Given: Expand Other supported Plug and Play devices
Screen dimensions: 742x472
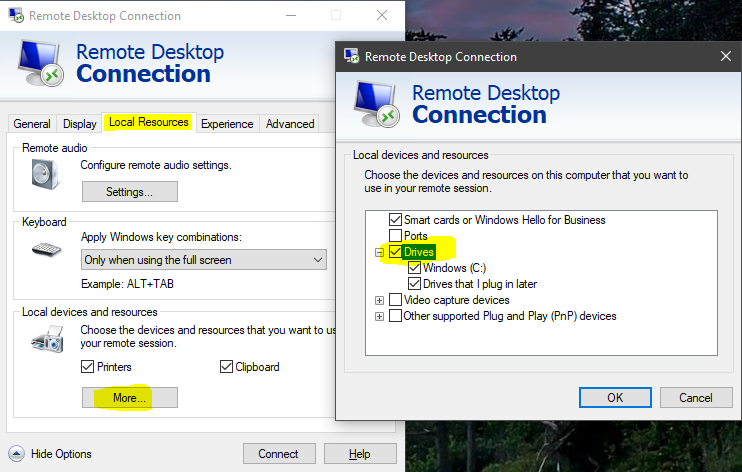Looking at the screenshot, I should 379,316.
